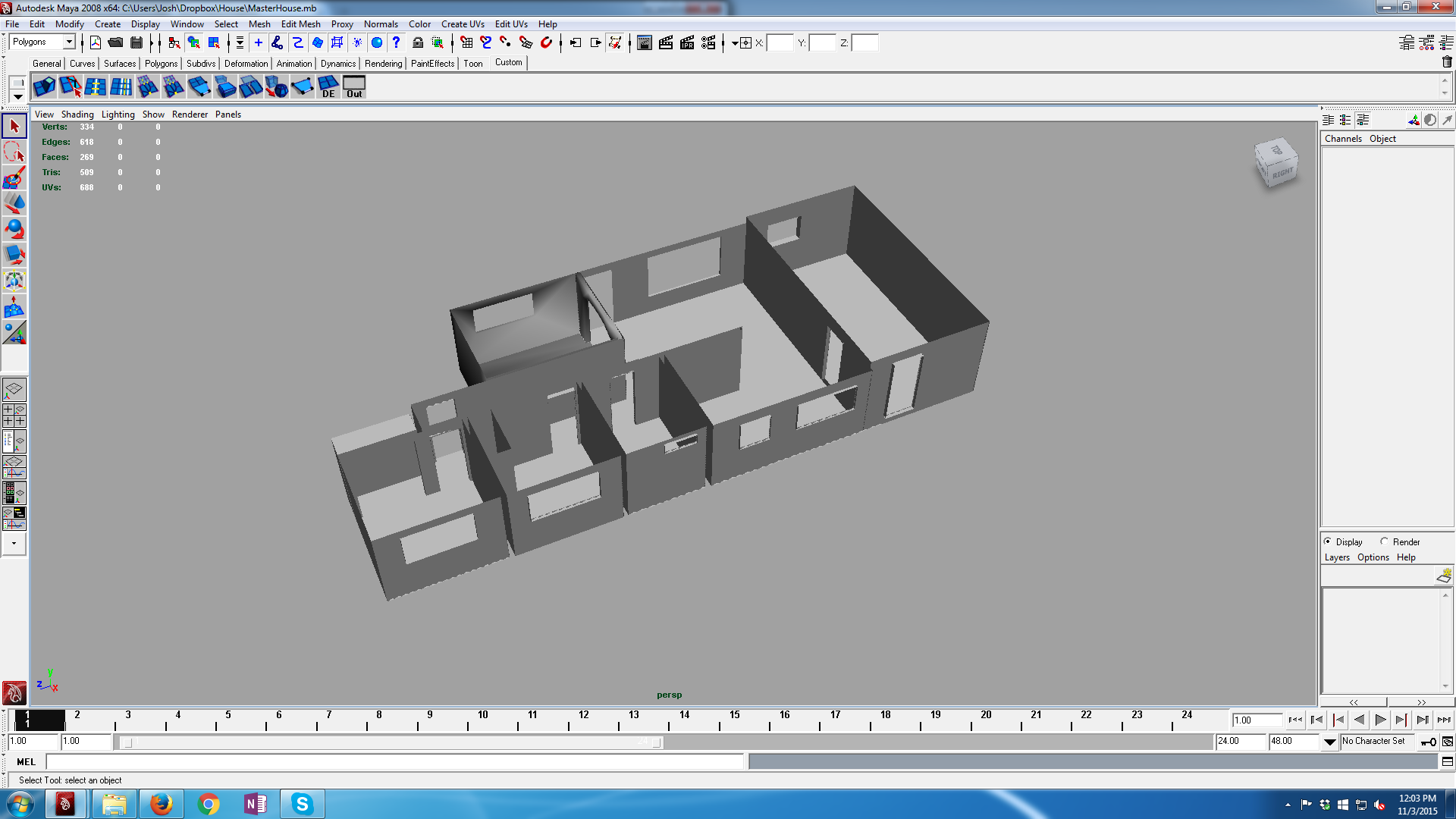Activate the Scale tool (blue cube)

pos(14,255)
